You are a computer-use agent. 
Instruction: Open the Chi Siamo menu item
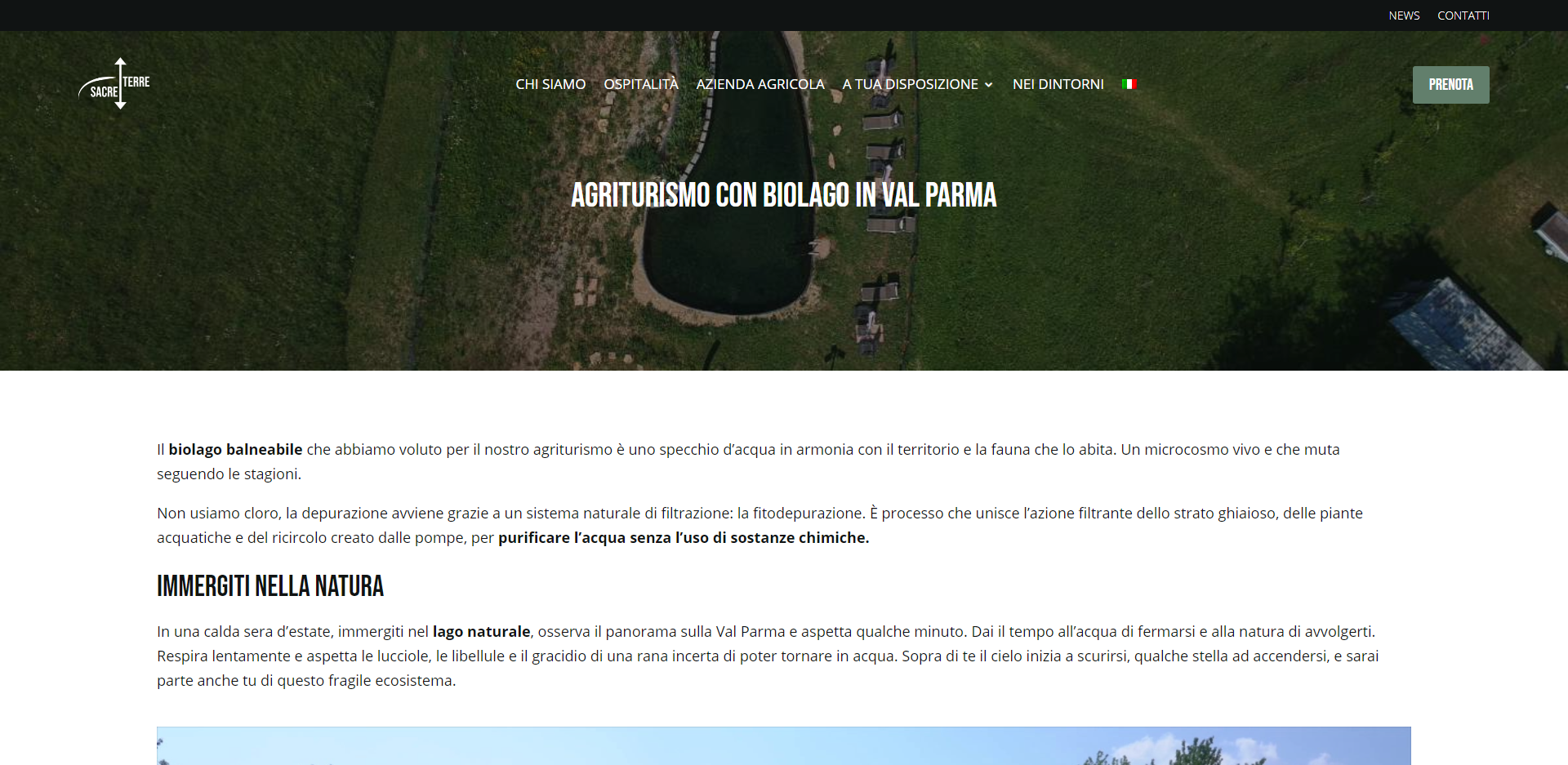pos(550,84)
